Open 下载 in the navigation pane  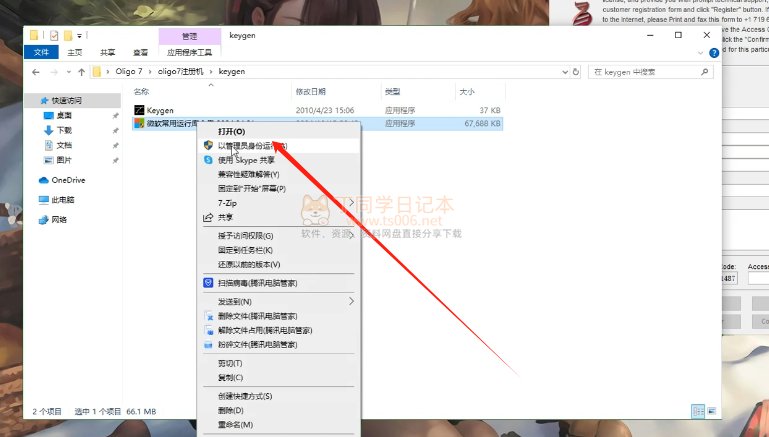click(64, 130)
